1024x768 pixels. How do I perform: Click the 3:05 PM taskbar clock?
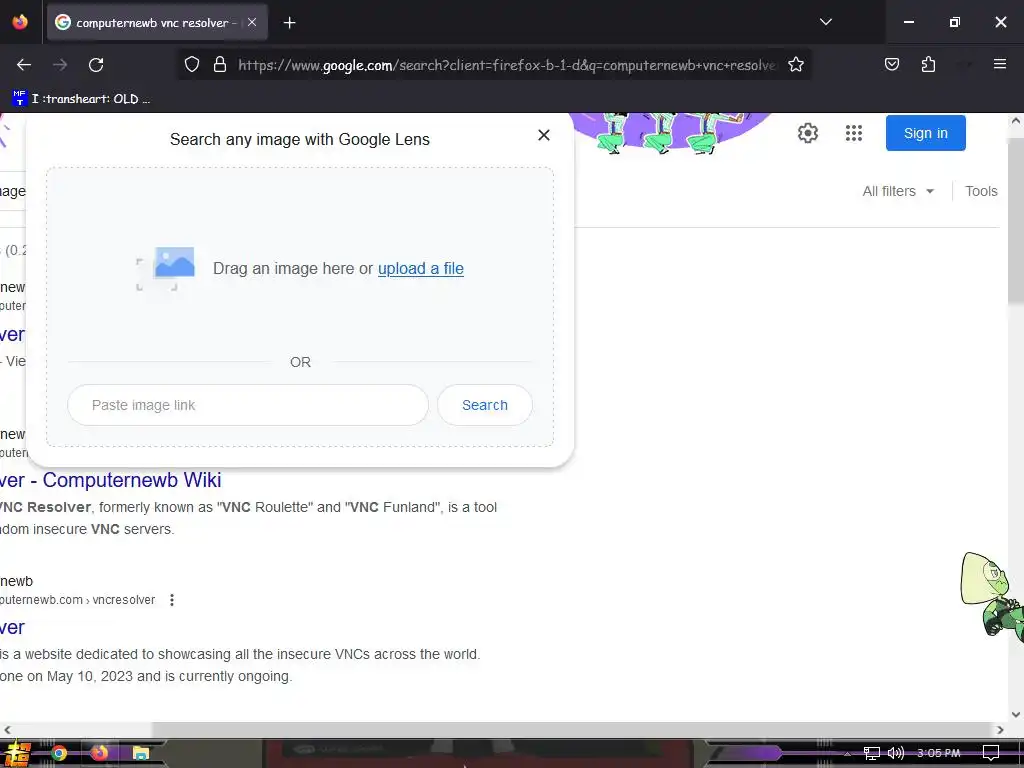(938, 753)
